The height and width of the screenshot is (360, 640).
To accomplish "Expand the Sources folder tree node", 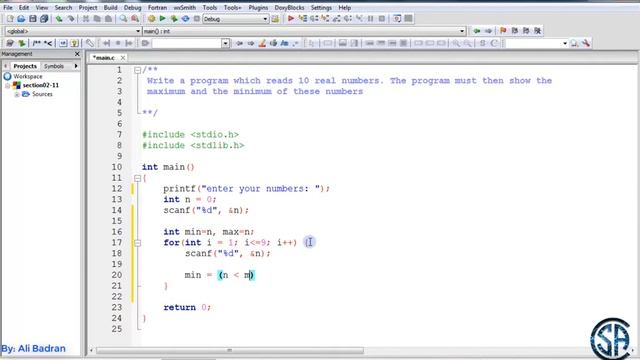I will point(17,94).
